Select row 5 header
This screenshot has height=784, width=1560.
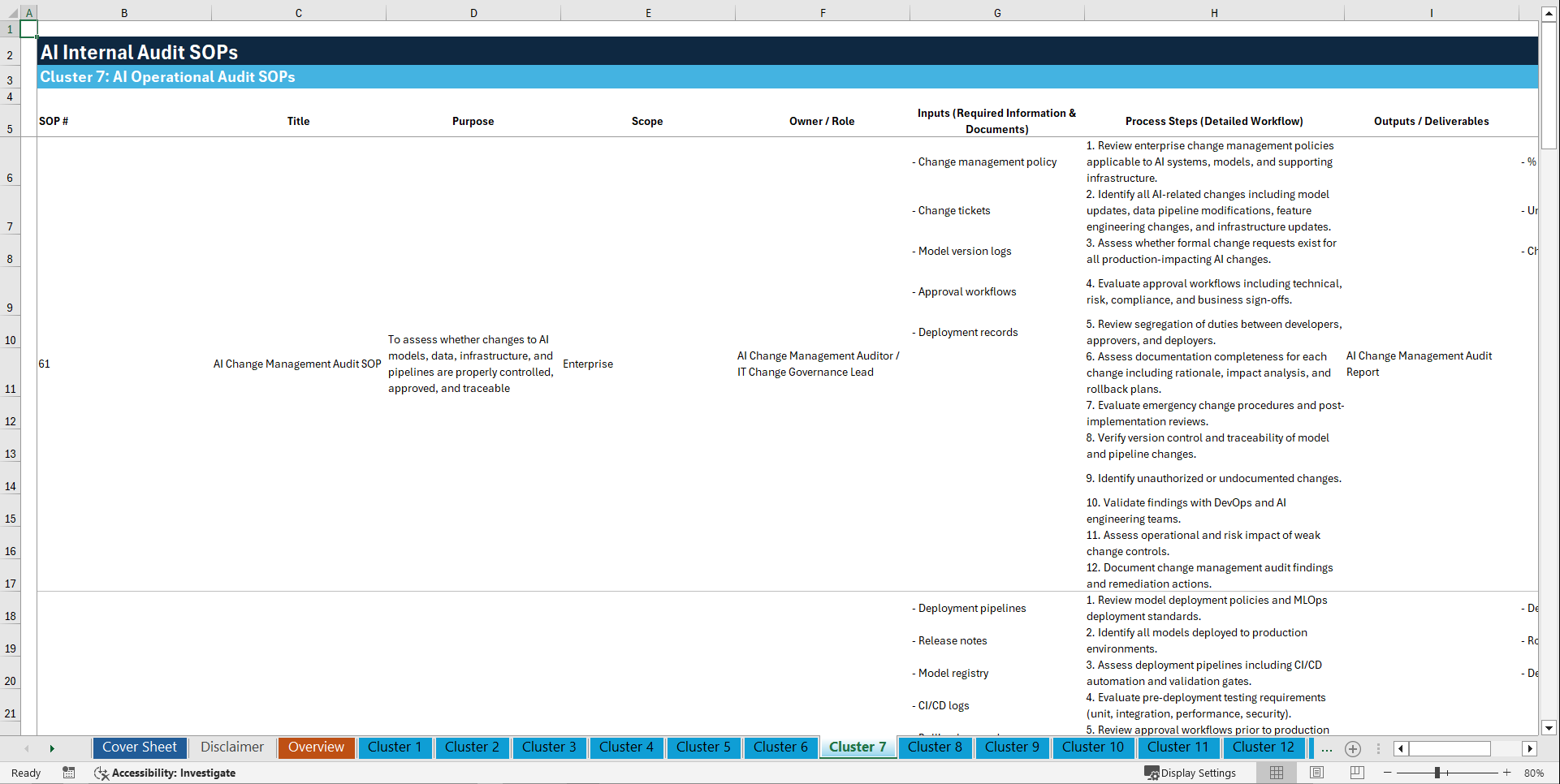coord(10,121)
